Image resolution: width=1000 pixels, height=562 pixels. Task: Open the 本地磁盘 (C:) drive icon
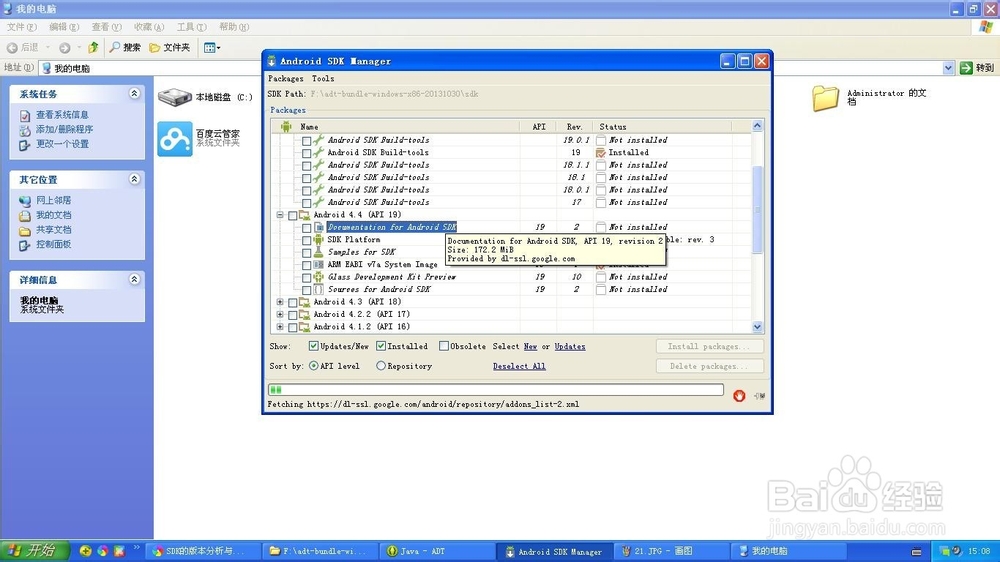point(175,97)
